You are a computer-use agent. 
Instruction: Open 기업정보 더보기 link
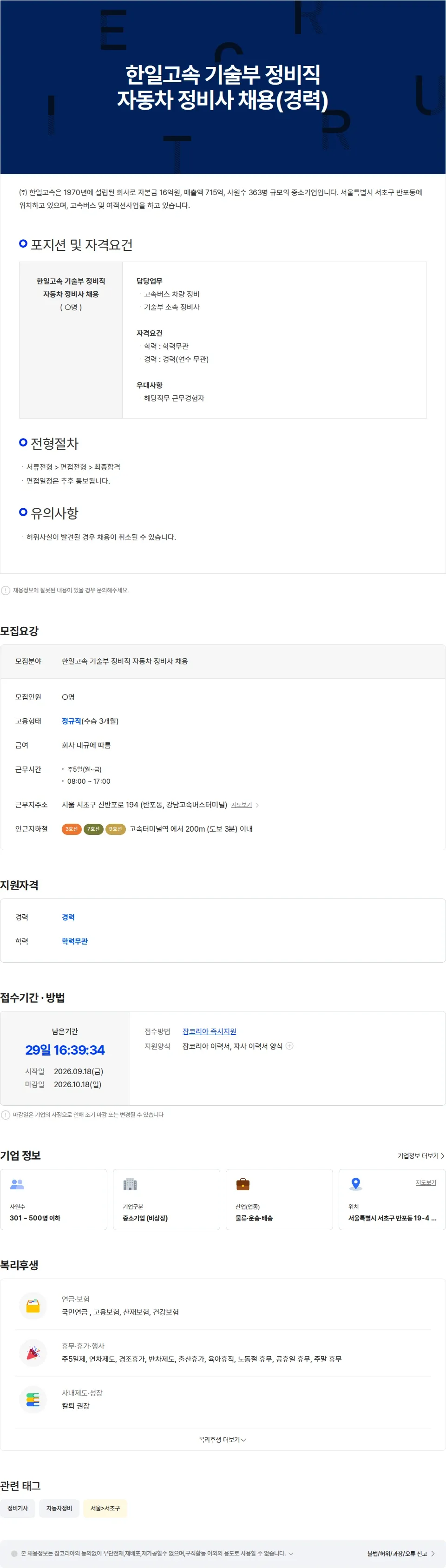point(420,1155)
